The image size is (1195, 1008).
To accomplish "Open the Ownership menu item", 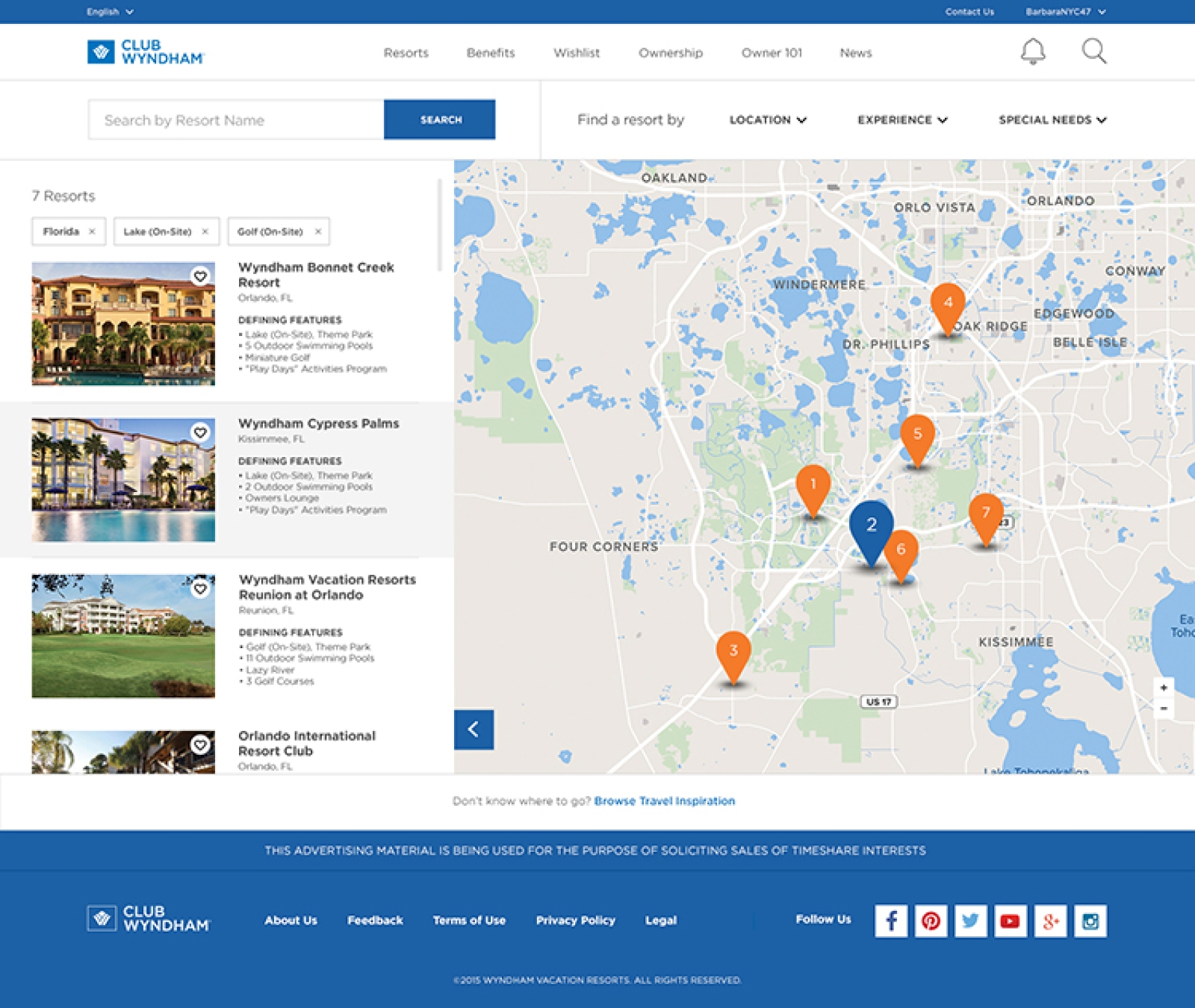I will coord(670,53).
